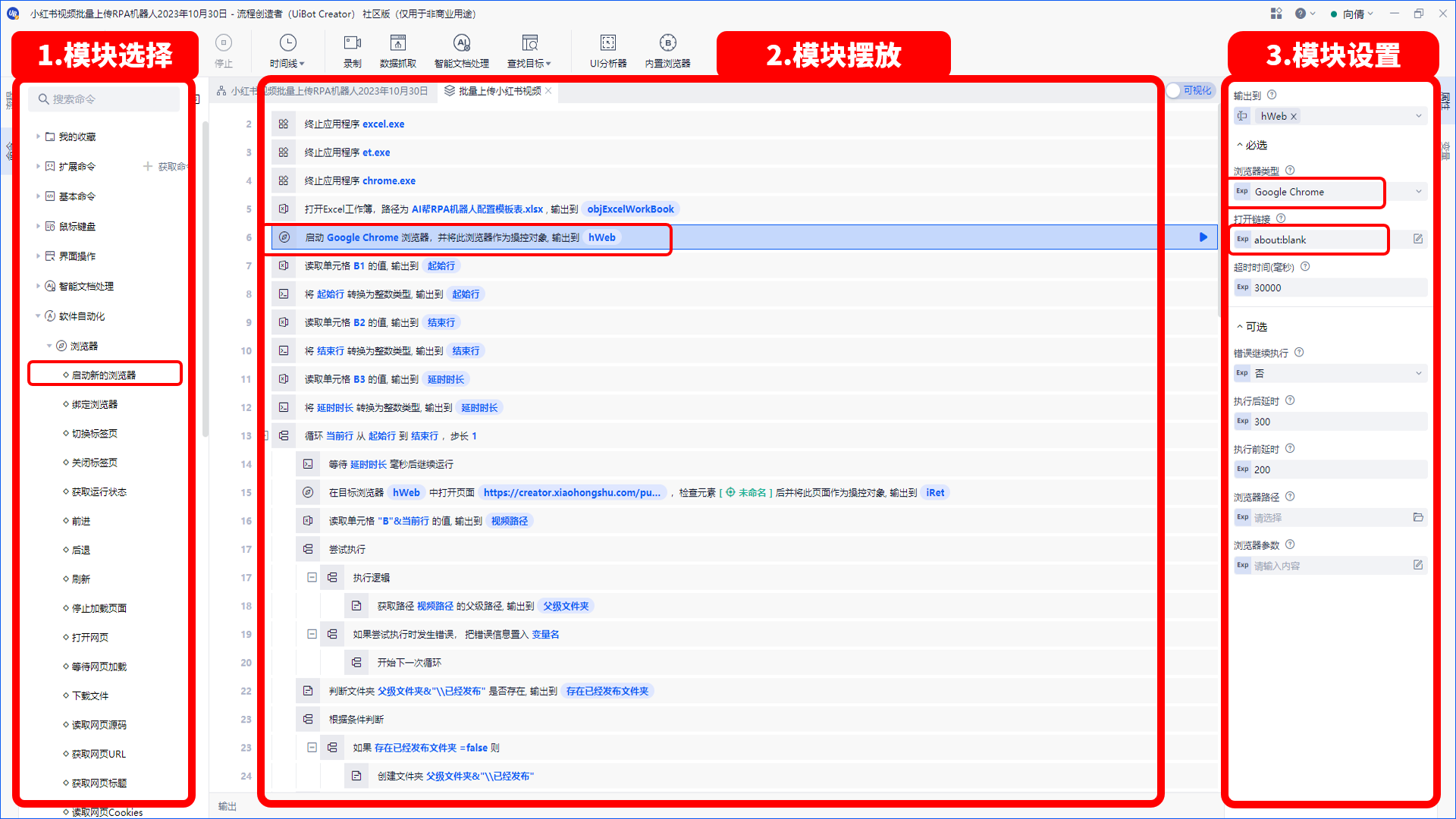Collapse the 如果 存在已经发布文件夹 block
The width and height of the screenshot is (1456, 819).
tap(312, 747)
